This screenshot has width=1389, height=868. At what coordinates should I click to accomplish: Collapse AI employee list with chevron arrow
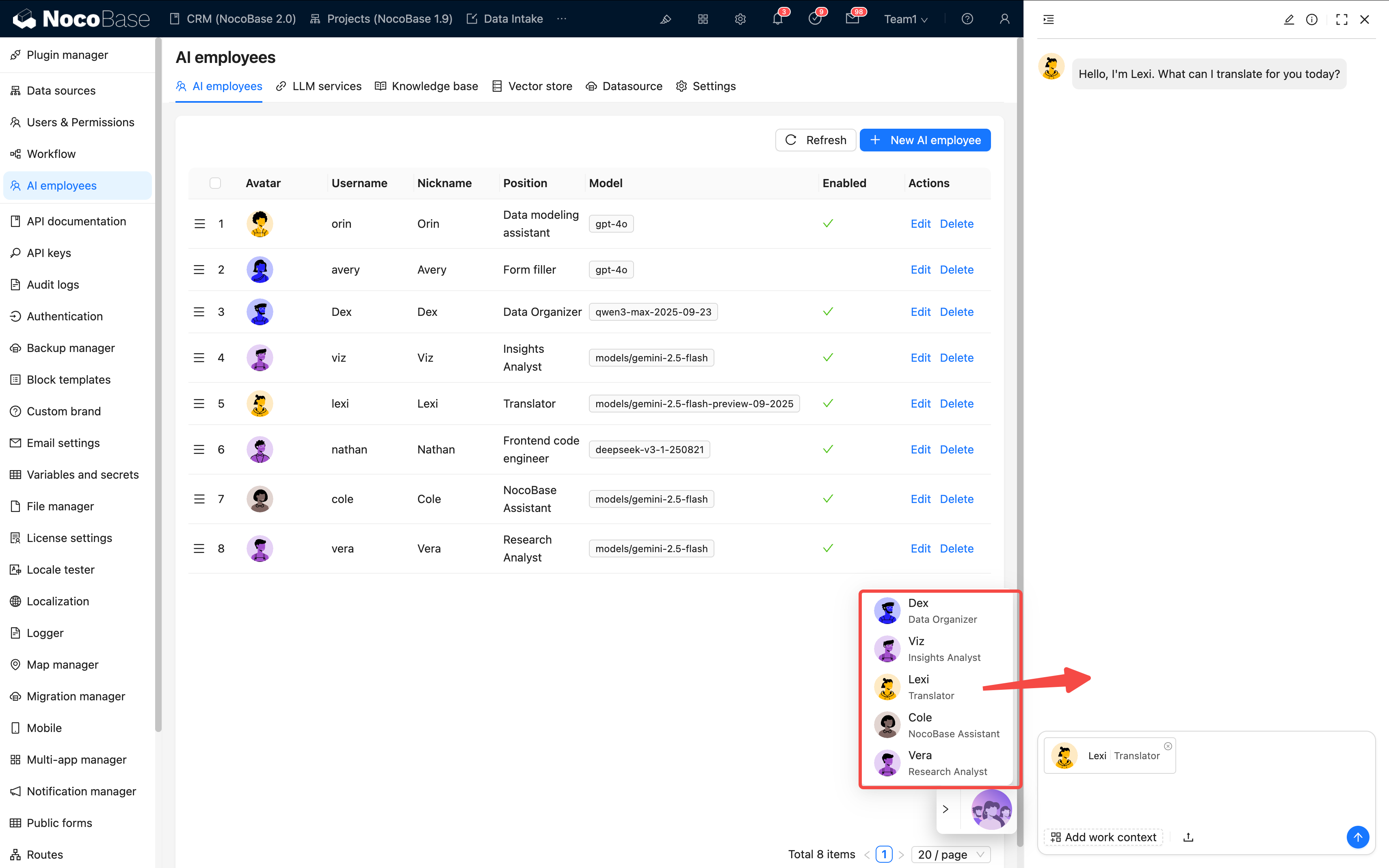point(946,809)
